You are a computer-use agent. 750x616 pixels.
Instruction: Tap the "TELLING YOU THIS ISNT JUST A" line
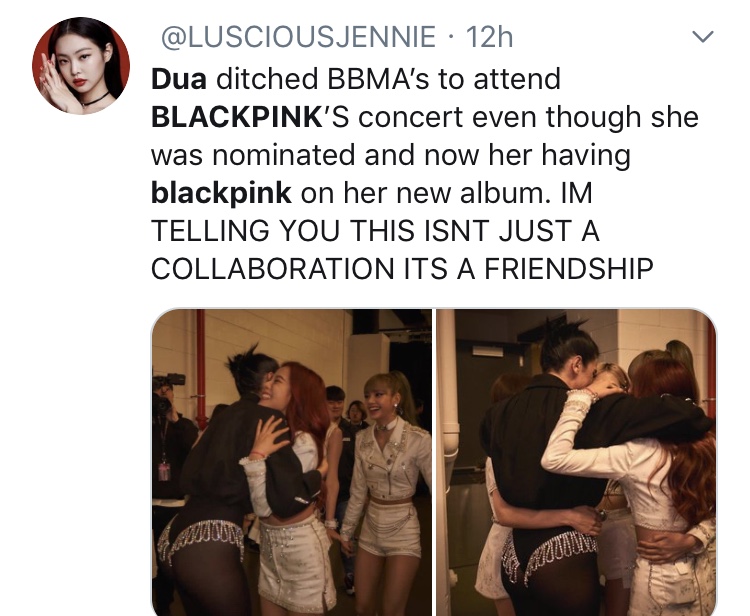[375, 231]
